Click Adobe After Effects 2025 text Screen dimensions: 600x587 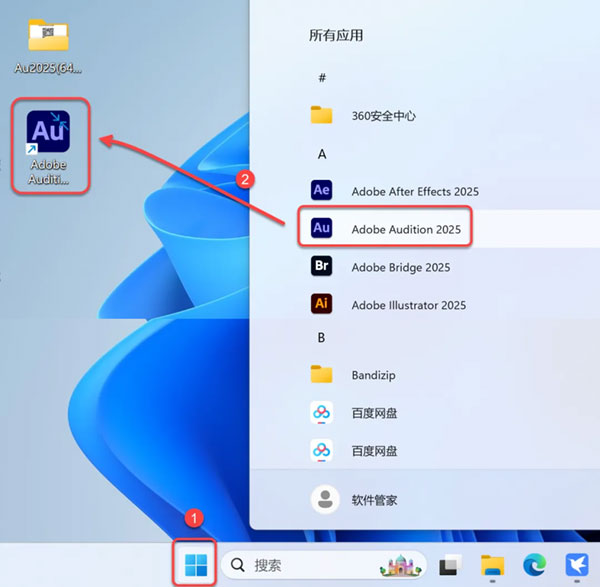point(415,191)
